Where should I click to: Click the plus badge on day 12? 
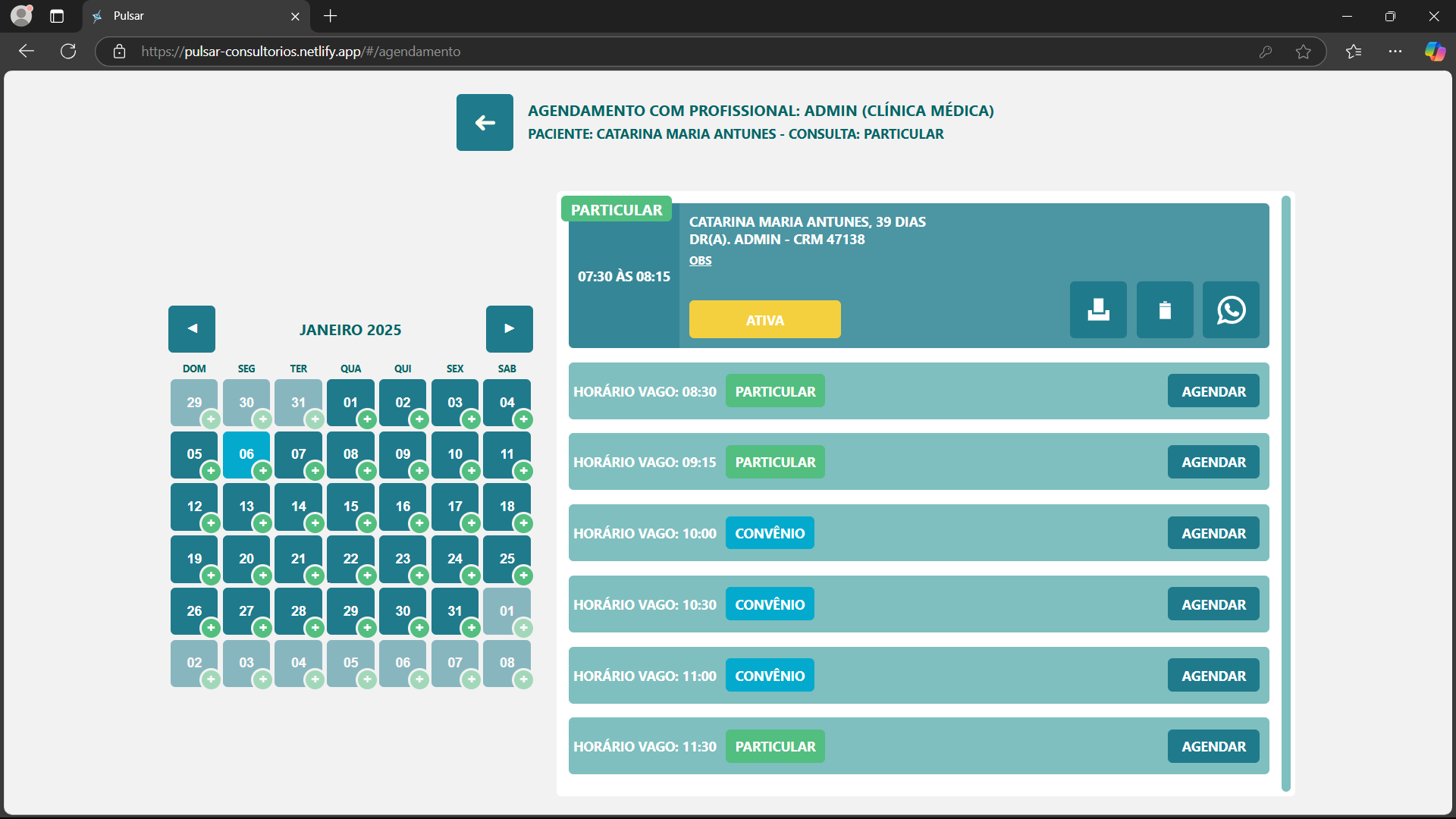pyautogui.click(x=211, y=523)
